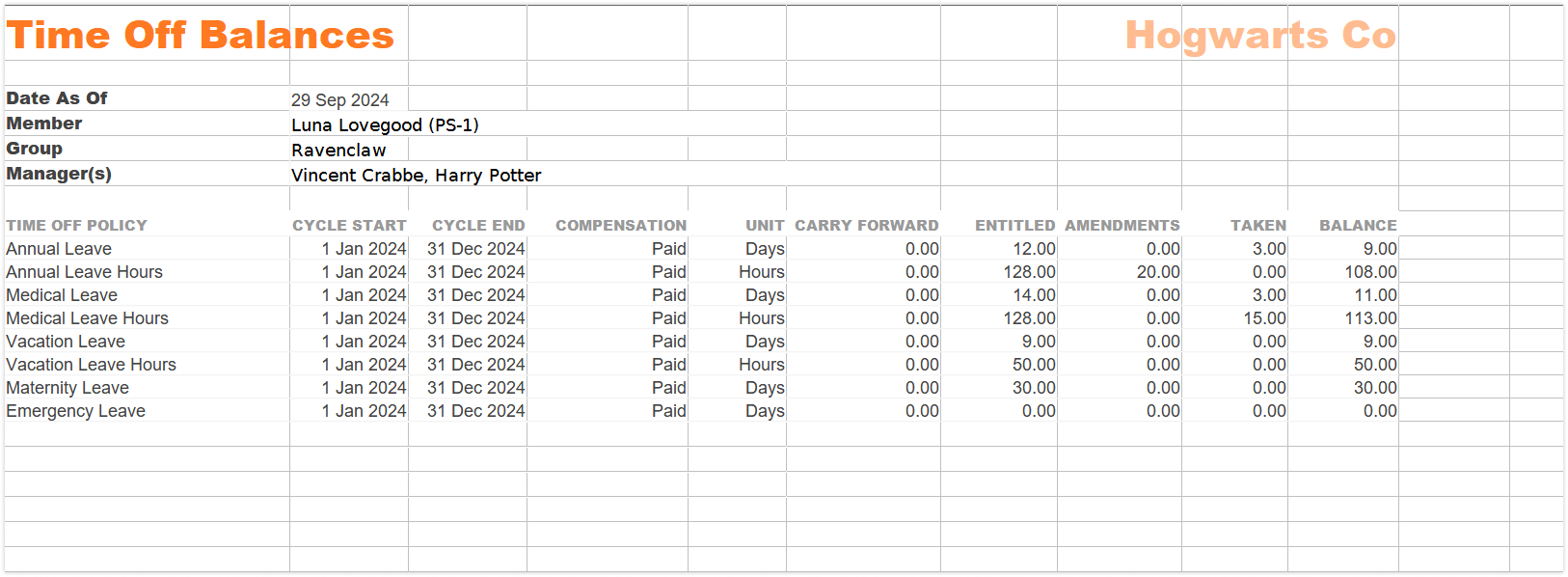Image resolution: width=1568 pixels, height=577 pixels.
Task: Select the 29 Sep 2024 date cell
Action: point(340,100)
